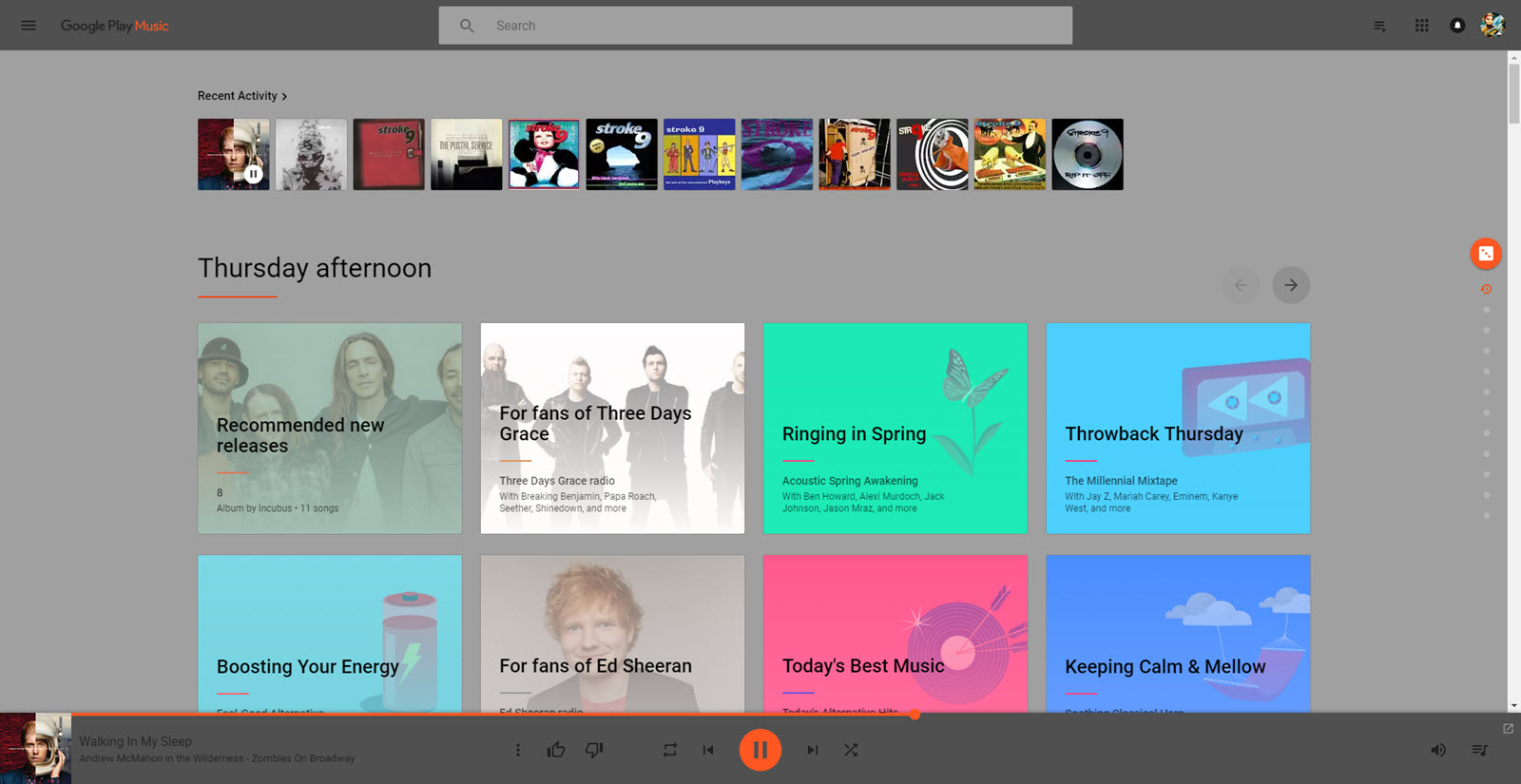Open the hamburger navigation menu
1521x784 pixels.
[x=29, y=26]
